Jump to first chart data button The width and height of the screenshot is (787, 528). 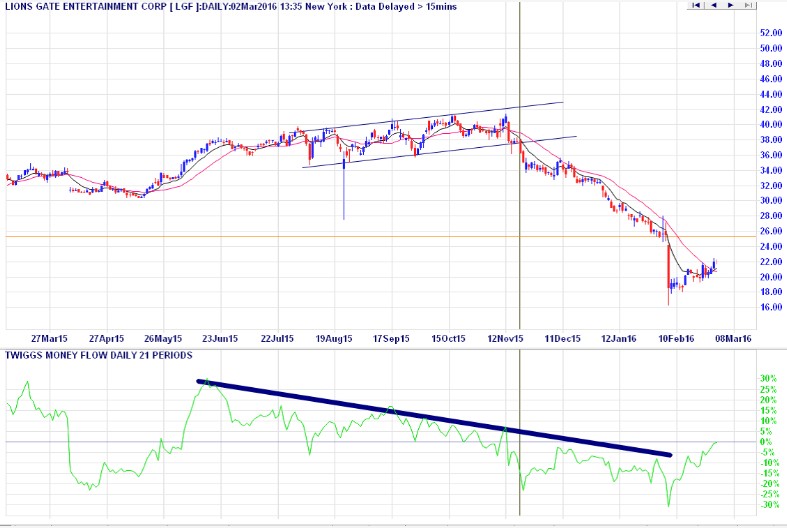tap(696, 5)
